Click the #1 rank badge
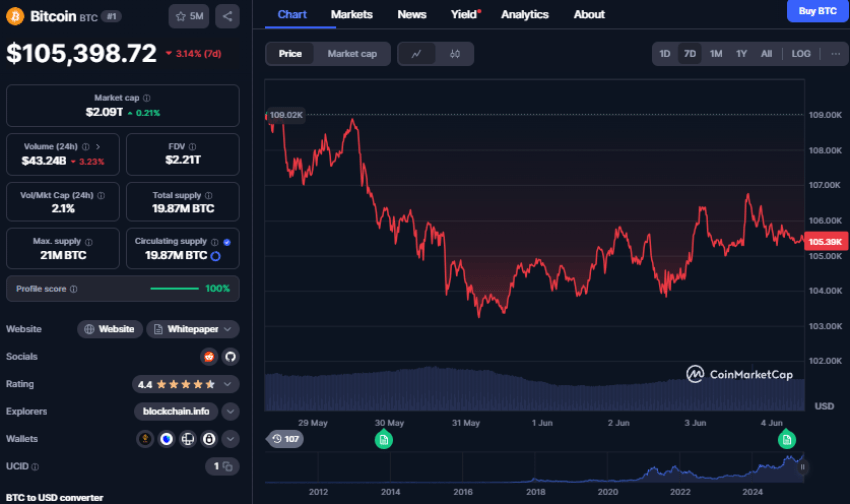 pyautogui.click(x=111, y=16)
